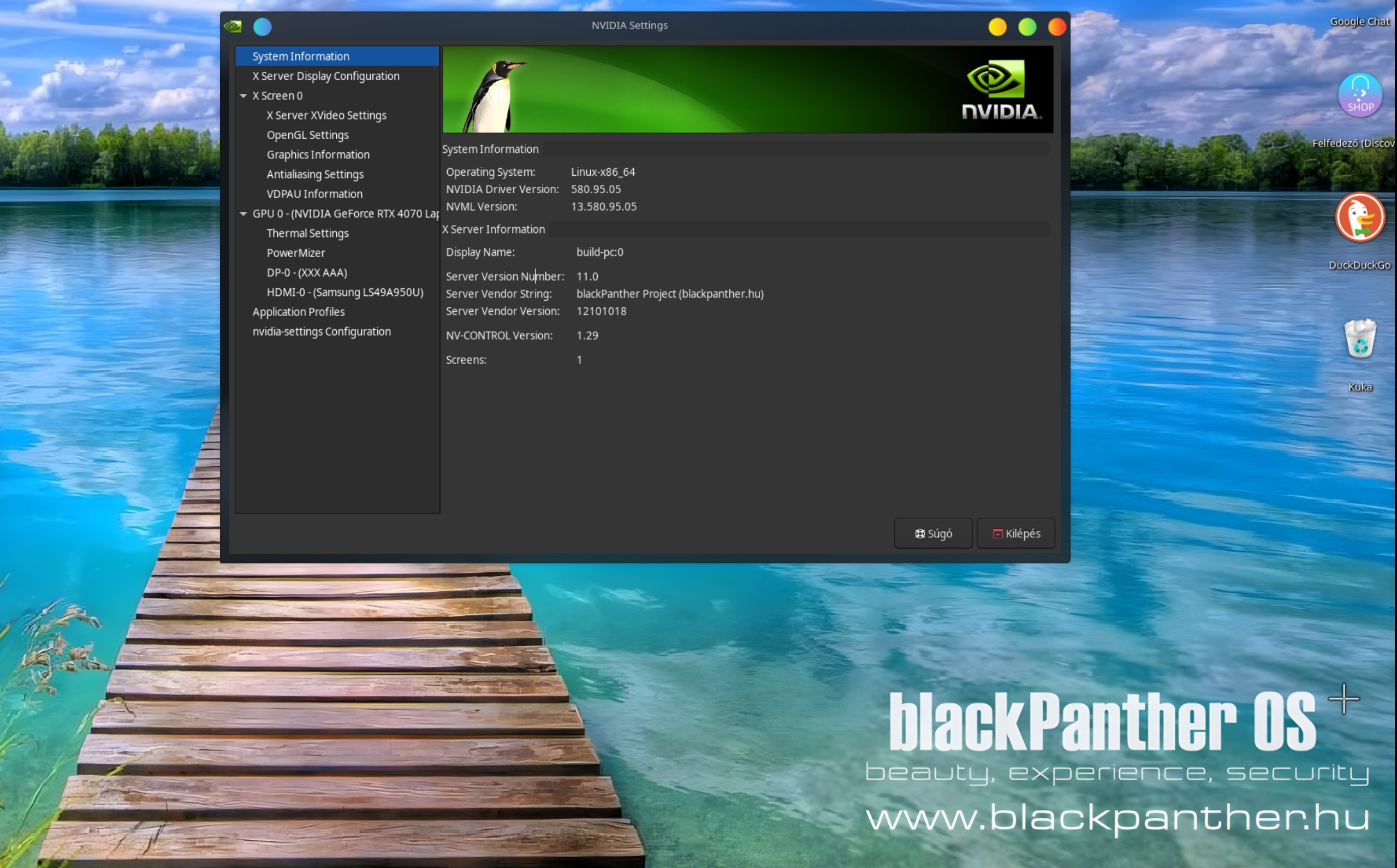Collapse the X Screen 0 tree node
Viewport: 1397px width, 868px height.
pos(243,96)
